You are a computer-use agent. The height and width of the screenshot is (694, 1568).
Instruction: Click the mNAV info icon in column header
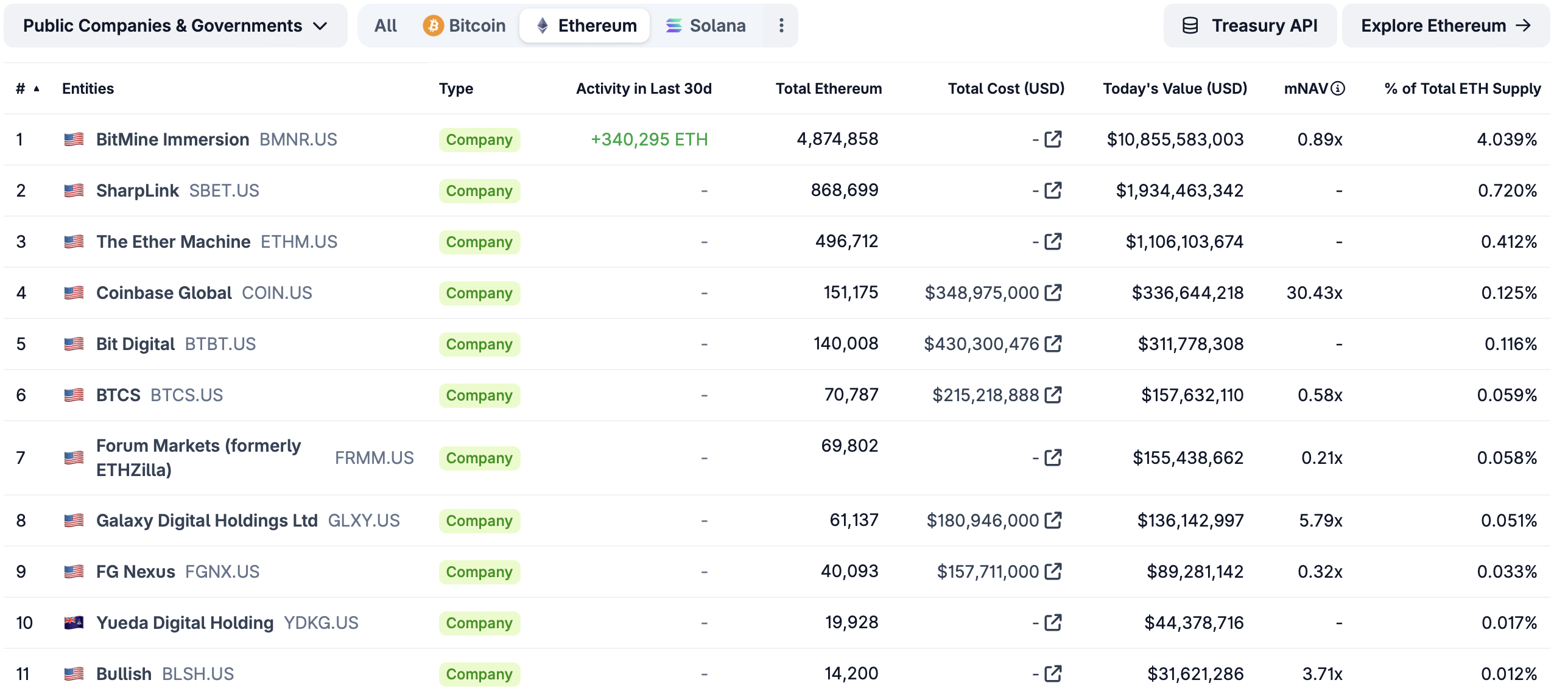click(1337, 88)
